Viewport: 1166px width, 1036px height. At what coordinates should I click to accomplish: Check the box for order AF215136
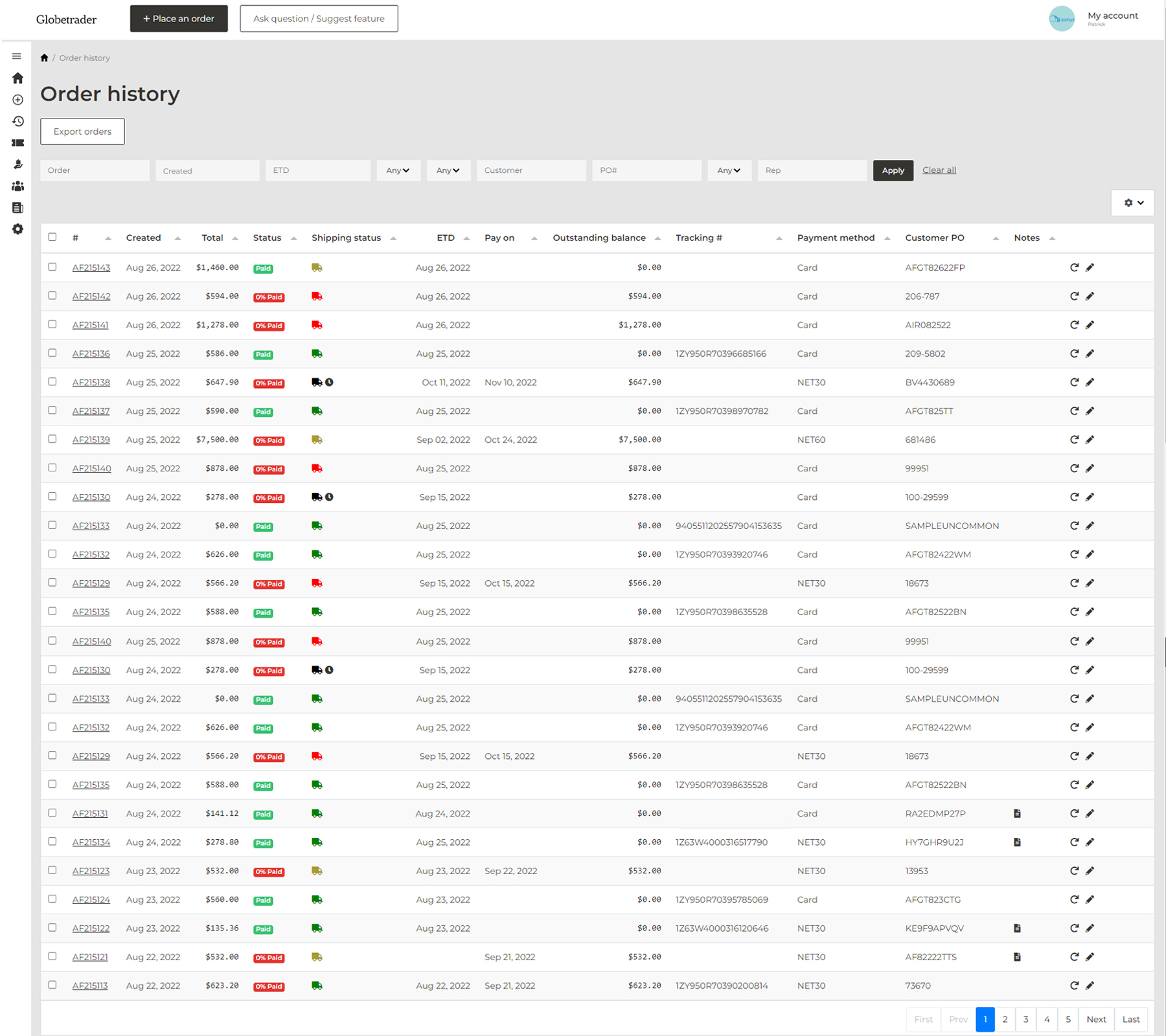[52, 353]
